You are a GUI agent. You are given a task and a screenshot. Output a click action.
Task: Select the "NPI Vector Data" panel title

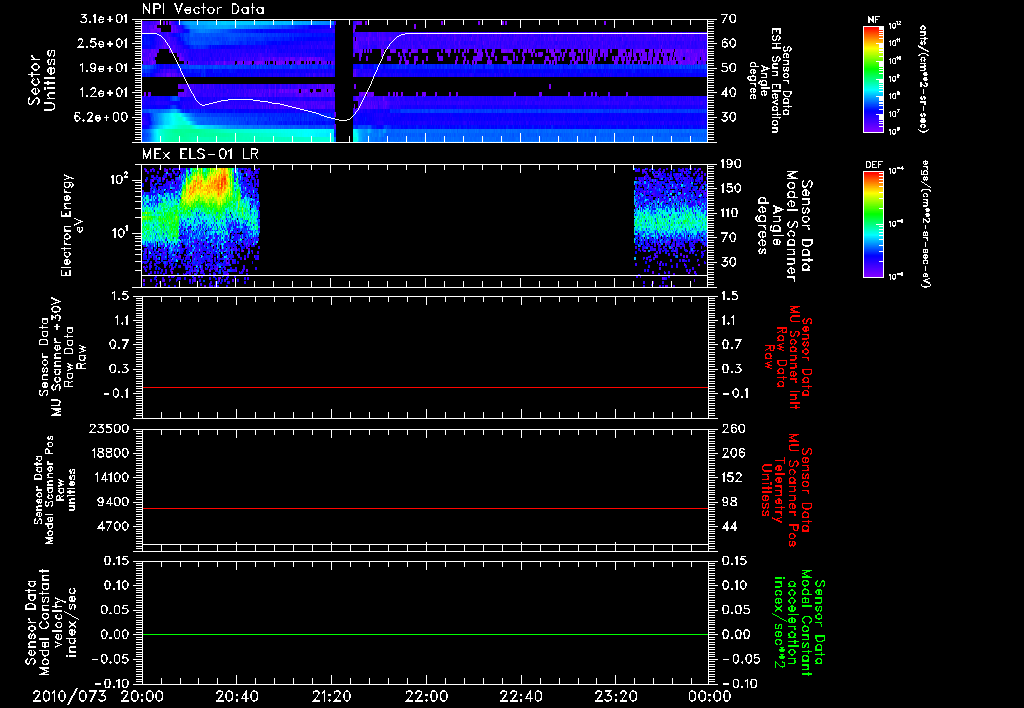(203, 9)
